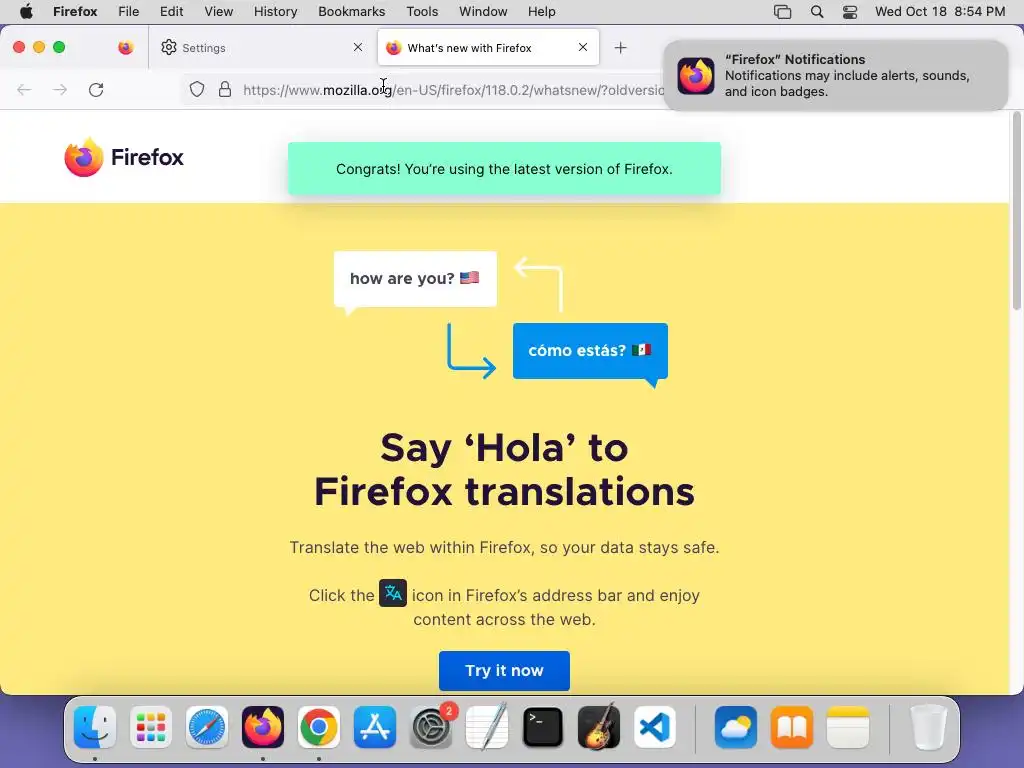Open Launchpad from the dock
Image resolution: width=1024 pixels, height=768 pixels.
151,727
